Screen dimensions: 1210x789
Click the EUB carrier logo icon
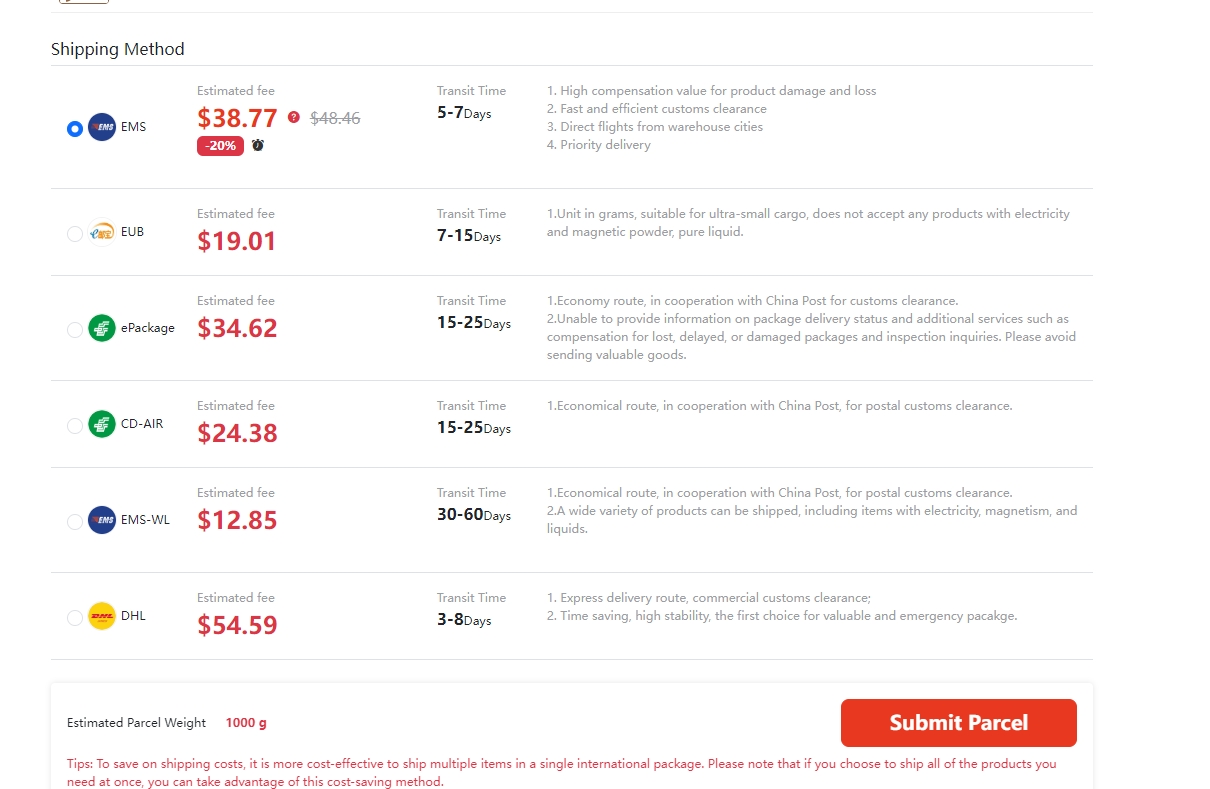[x=102, y=232]
